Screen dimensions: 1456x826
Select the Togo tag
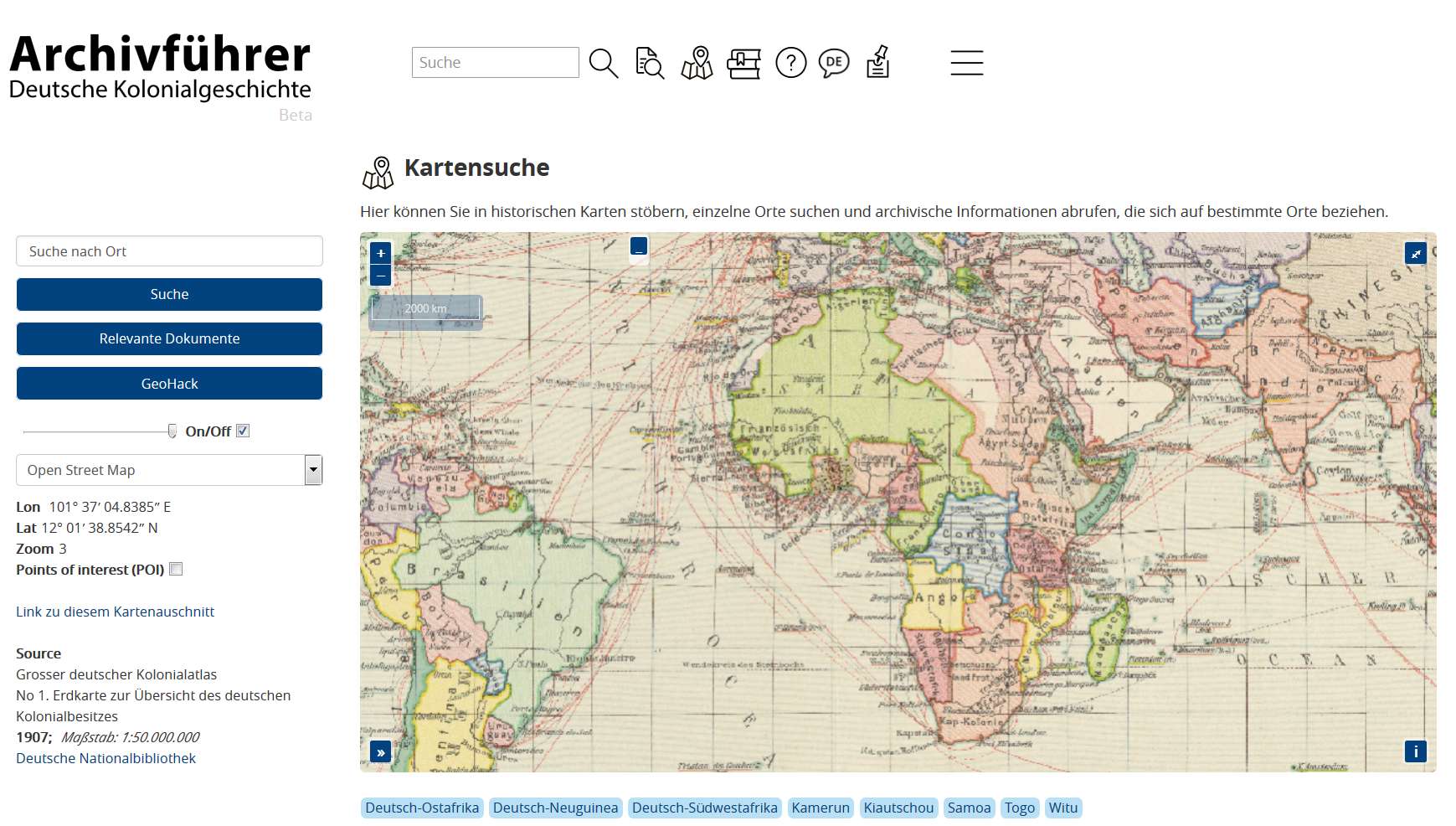(x=1020, y=808)
